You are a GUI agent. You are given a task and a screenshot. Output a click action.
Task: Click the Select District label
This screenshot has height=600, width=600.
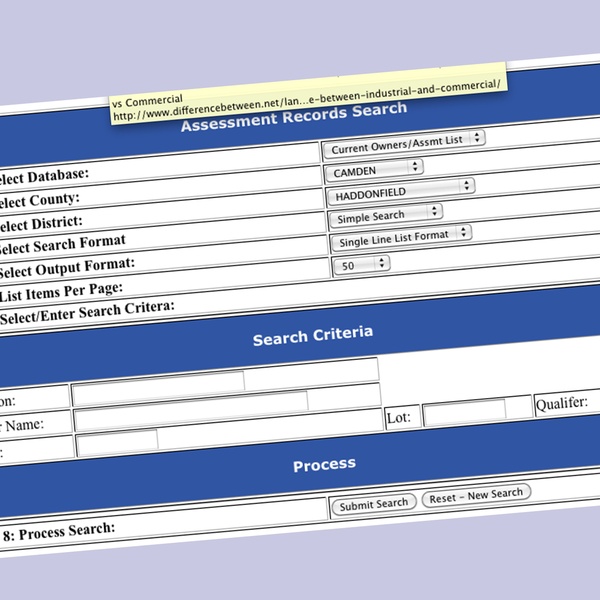click(x=40, y=223)
